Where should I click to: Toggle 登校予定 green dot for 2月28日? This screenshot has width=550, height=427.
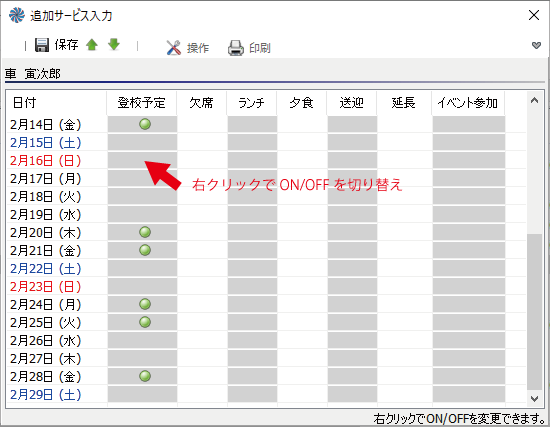(145, 376)
